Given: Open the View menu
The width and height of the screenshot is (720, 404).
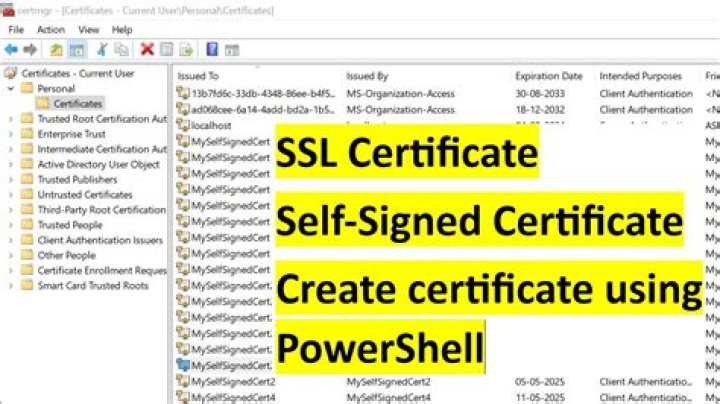Looking at the screenshot, I should click(89, 30).
